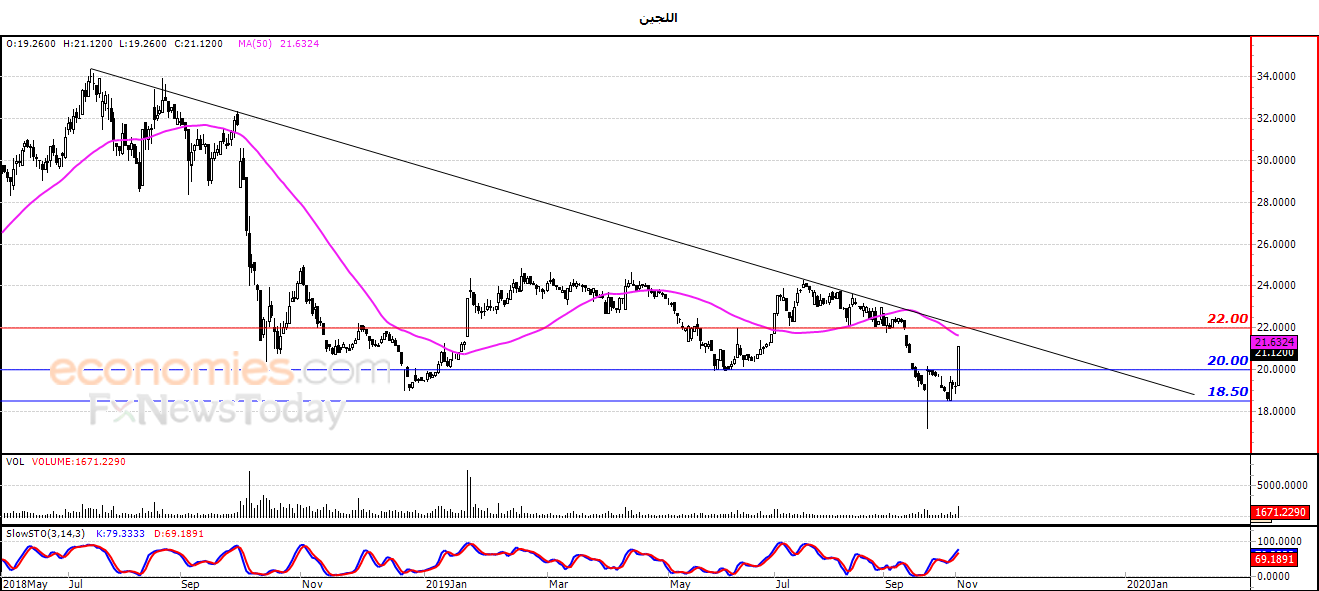Screen dimensions: 1319x591
Task: Select the low value L:19.2600
Action: (144, 44)
